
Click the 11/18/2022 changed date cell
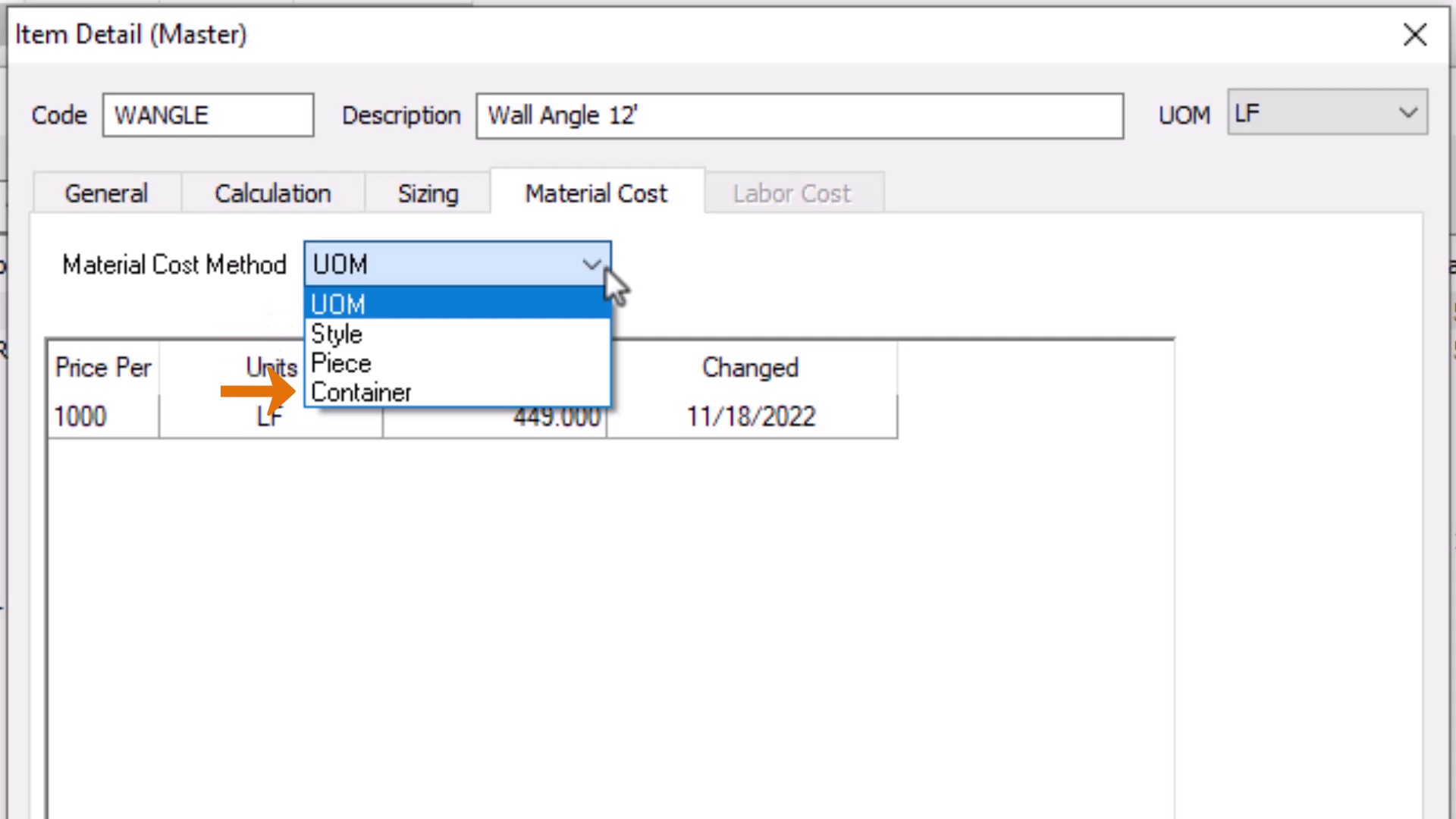point(750,416)
